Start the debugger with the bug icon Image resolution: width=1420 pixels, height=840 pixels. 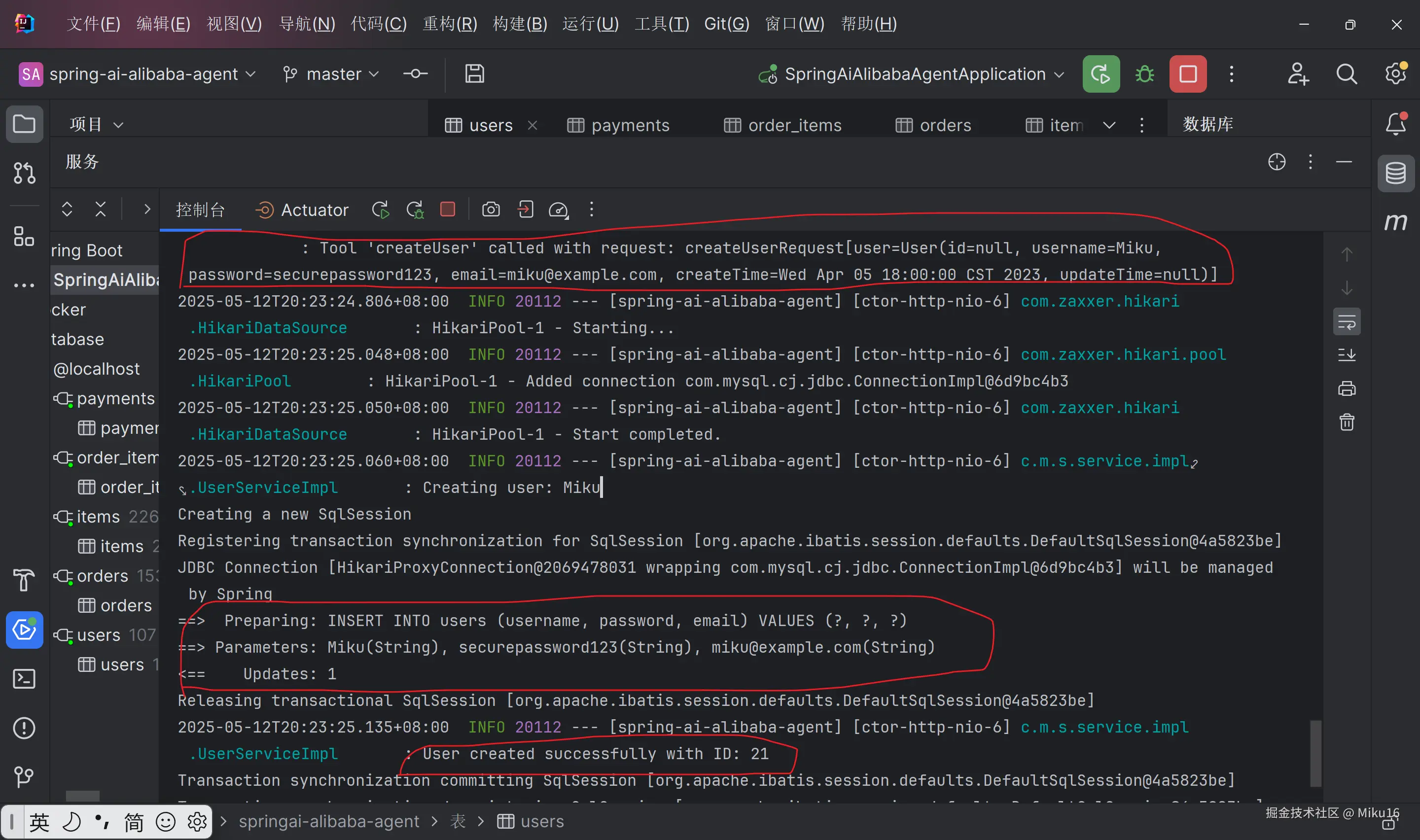coord(1144,73)
